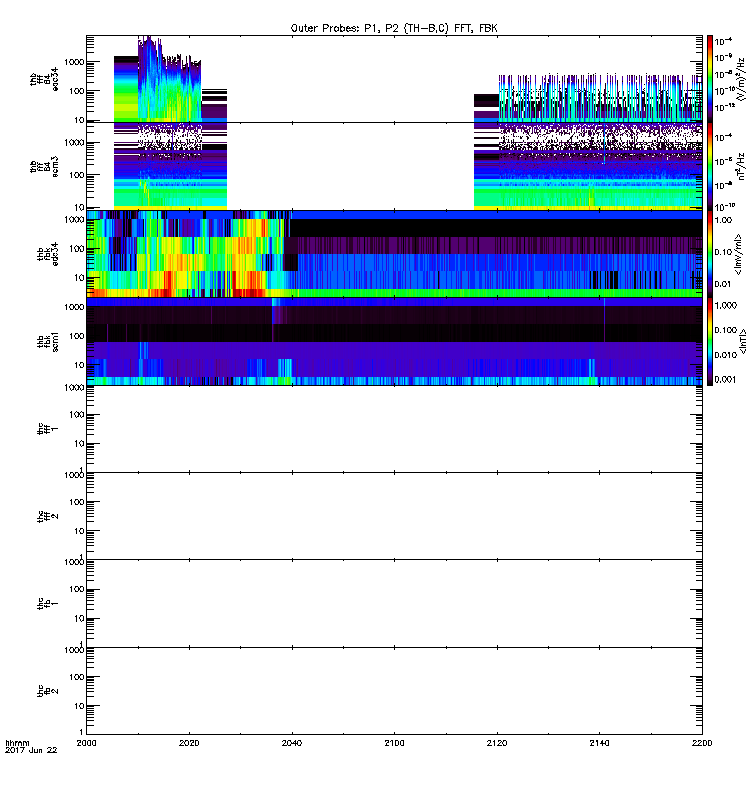Click the '<|mV/m|>' unit label

point(739,254)
